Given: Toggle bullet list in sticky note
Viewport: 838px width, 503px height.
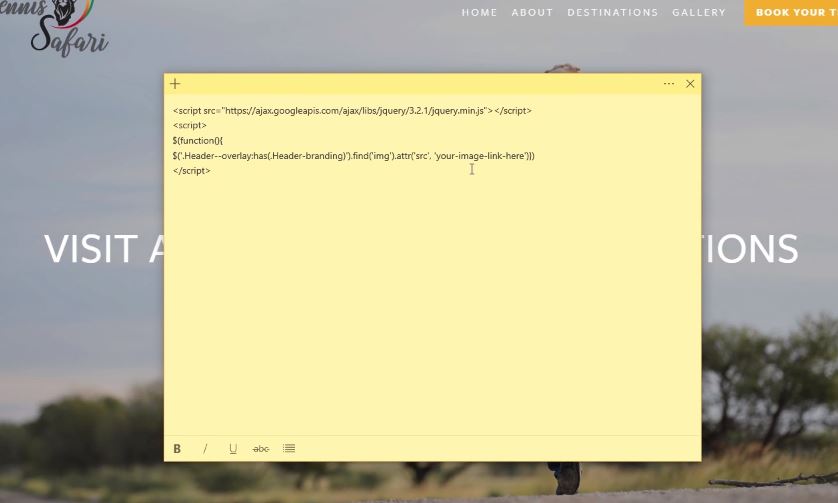Looking at the screenshot, I should pos(289,448).
